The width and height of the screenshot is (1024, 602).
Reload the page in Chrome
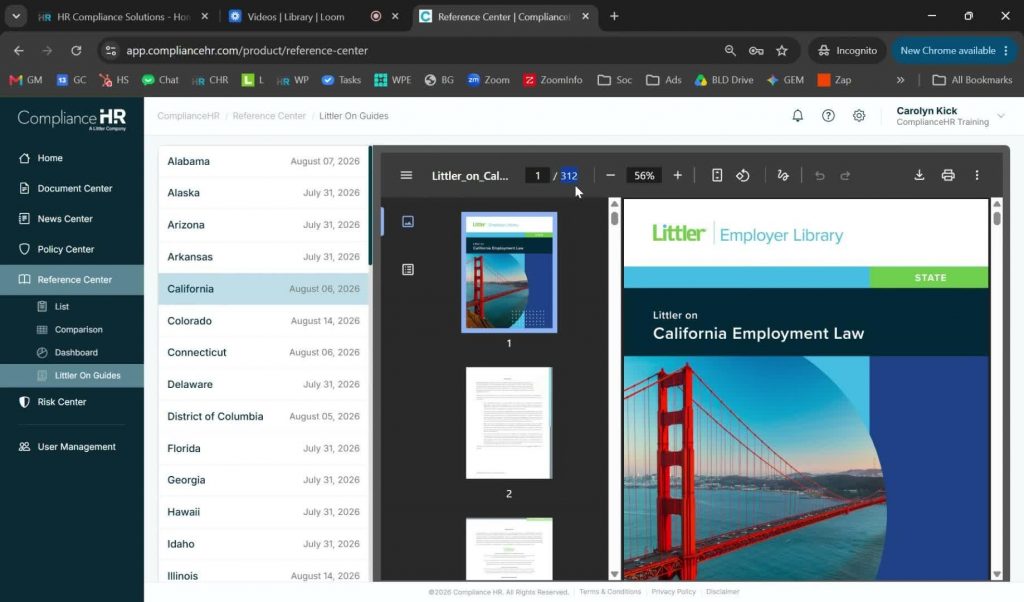tap(76, 50)
